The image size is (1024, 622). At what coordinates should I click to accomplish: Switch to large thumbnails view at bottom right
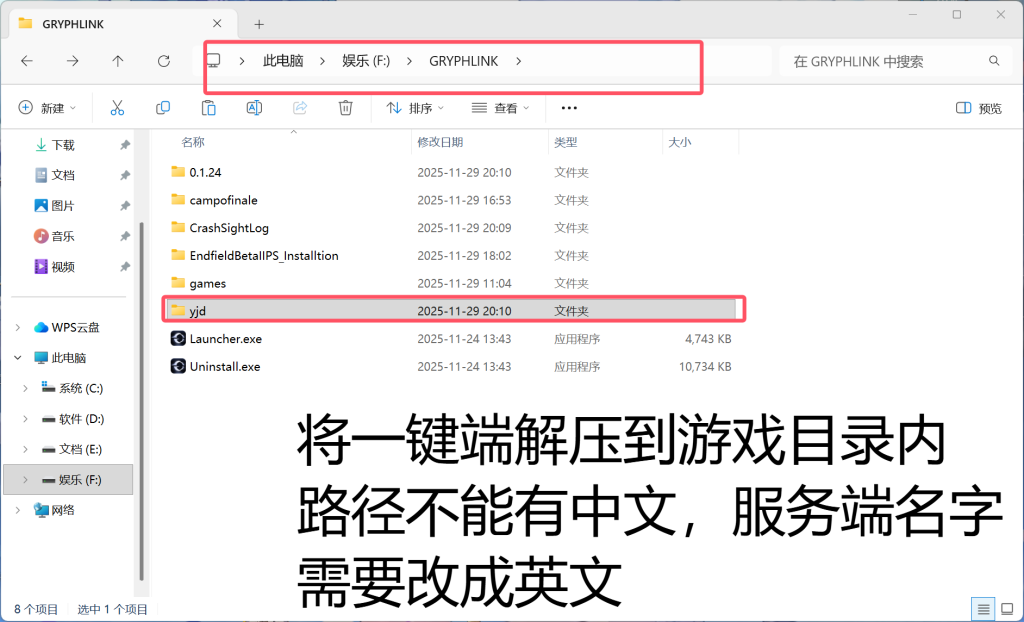click(x=1006, y=607)
